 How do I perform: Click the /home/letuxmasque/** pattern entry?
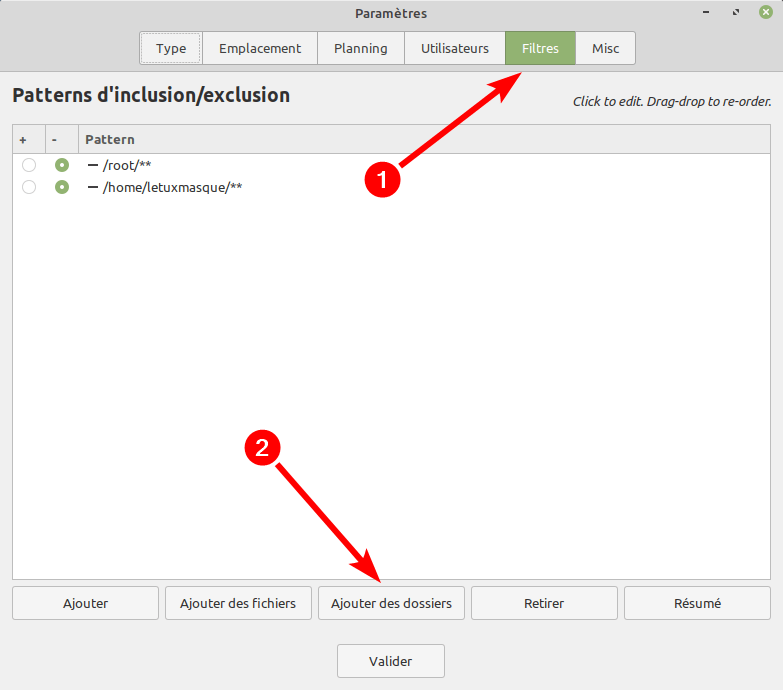172,187
